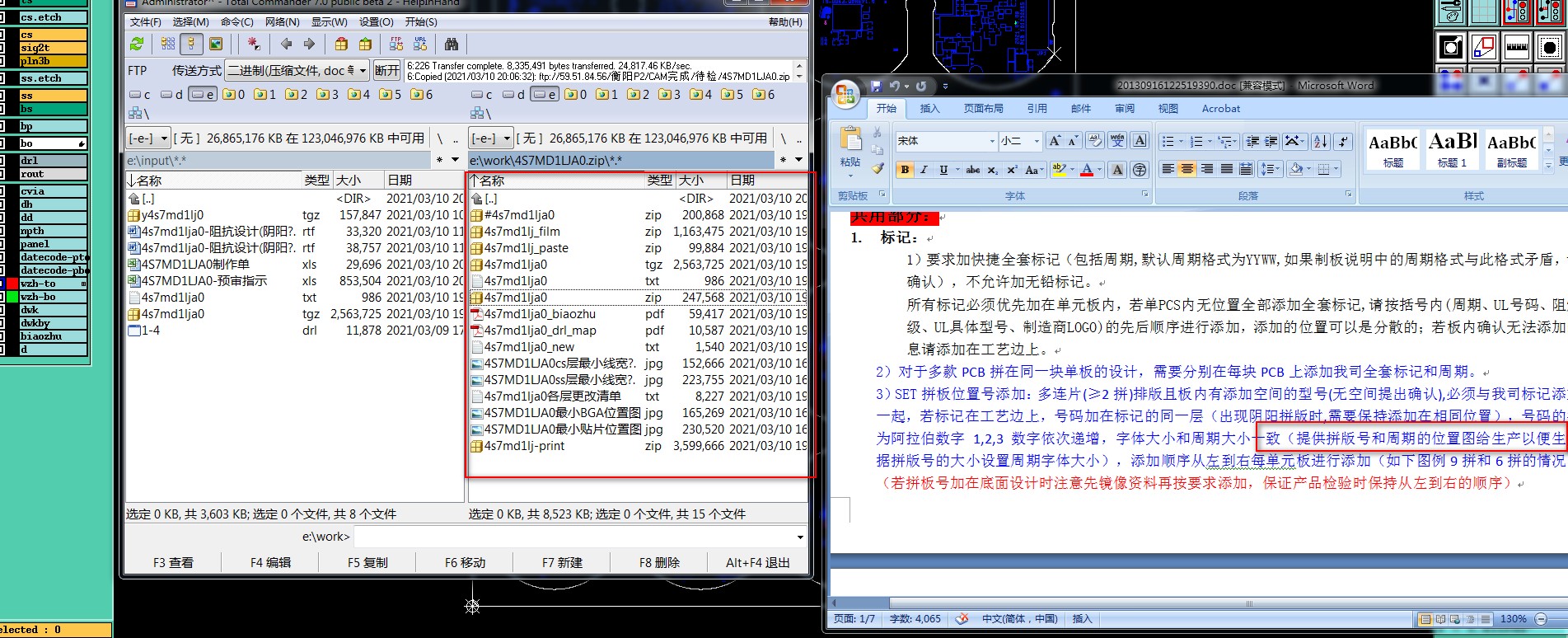The height and width of the screenshot is (638, 1568).
Task: Open the underline style dropdown arrow
Action: coord(957,170)
